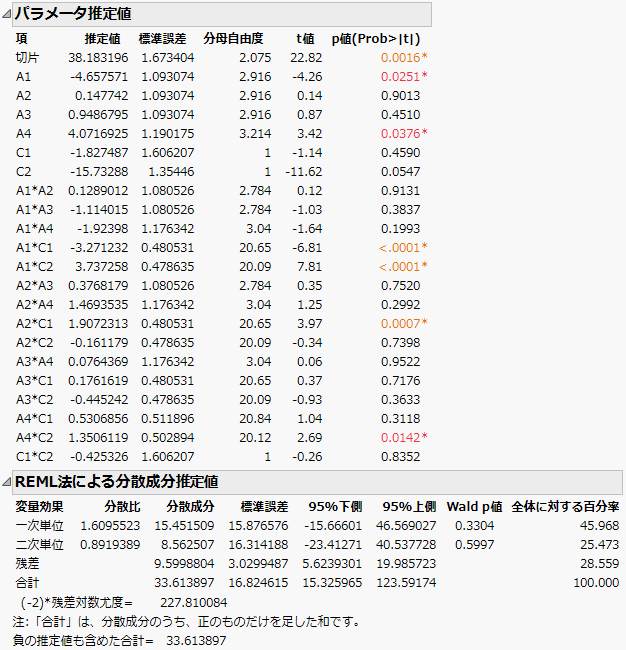
Task: Click the REML法による分散成分推定値 header
Action: (x=317, y=482)
